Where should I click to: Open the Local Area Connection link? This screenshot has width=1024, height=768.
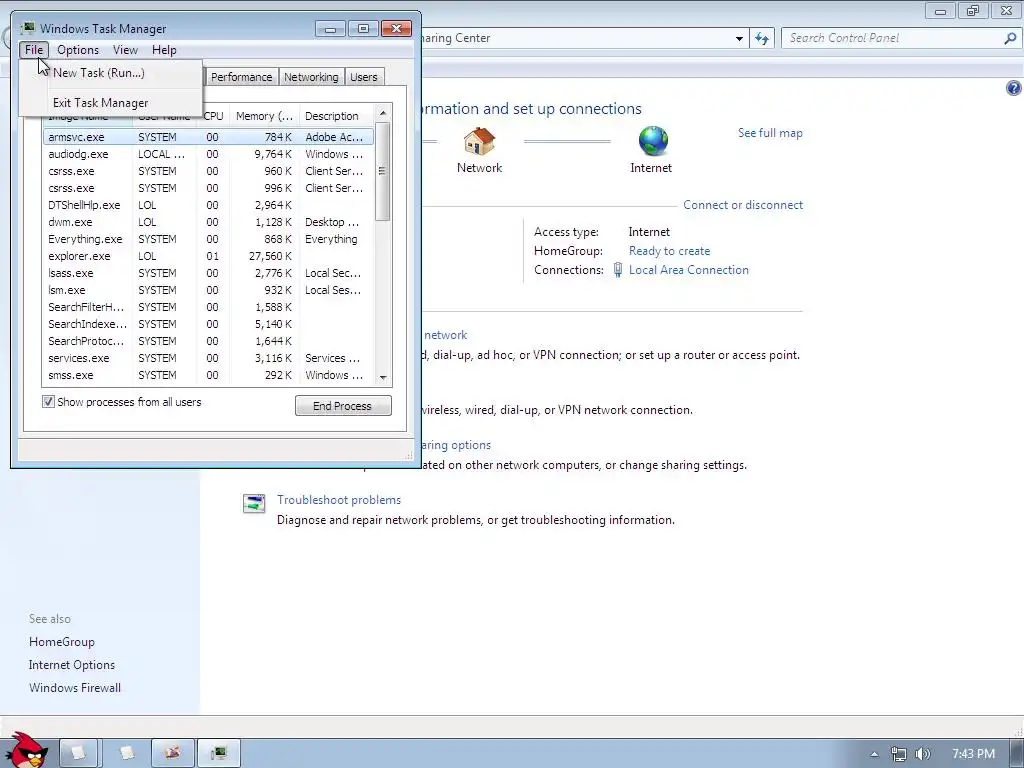(x=688, y=270)
